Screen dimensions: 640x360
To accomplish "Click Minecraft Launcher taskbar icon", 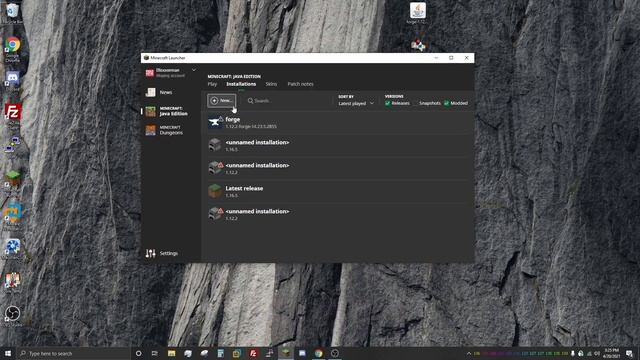I will (286, 353).
